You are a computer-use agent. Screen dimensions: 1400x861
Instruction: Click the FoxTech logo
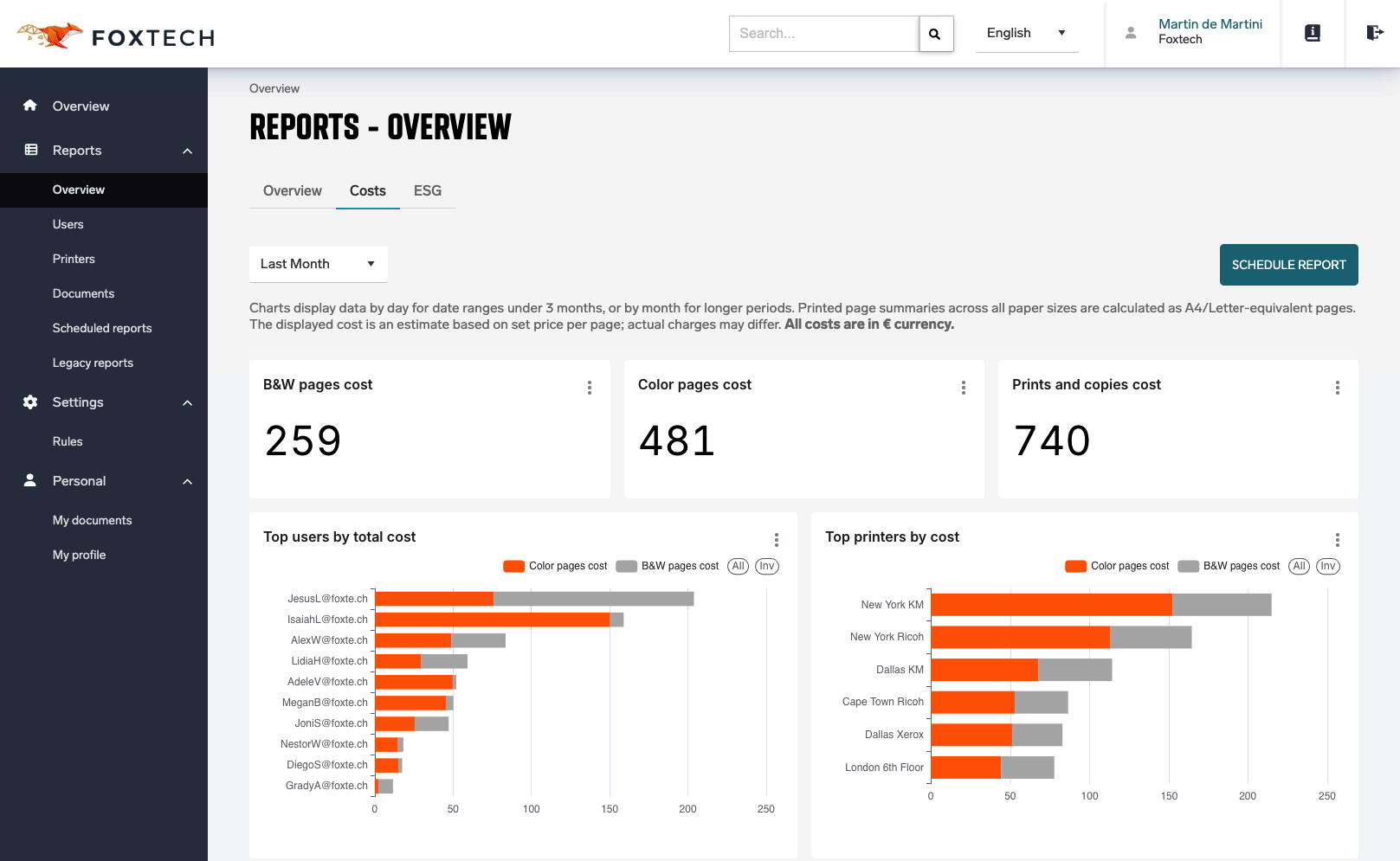pos(116,35)
